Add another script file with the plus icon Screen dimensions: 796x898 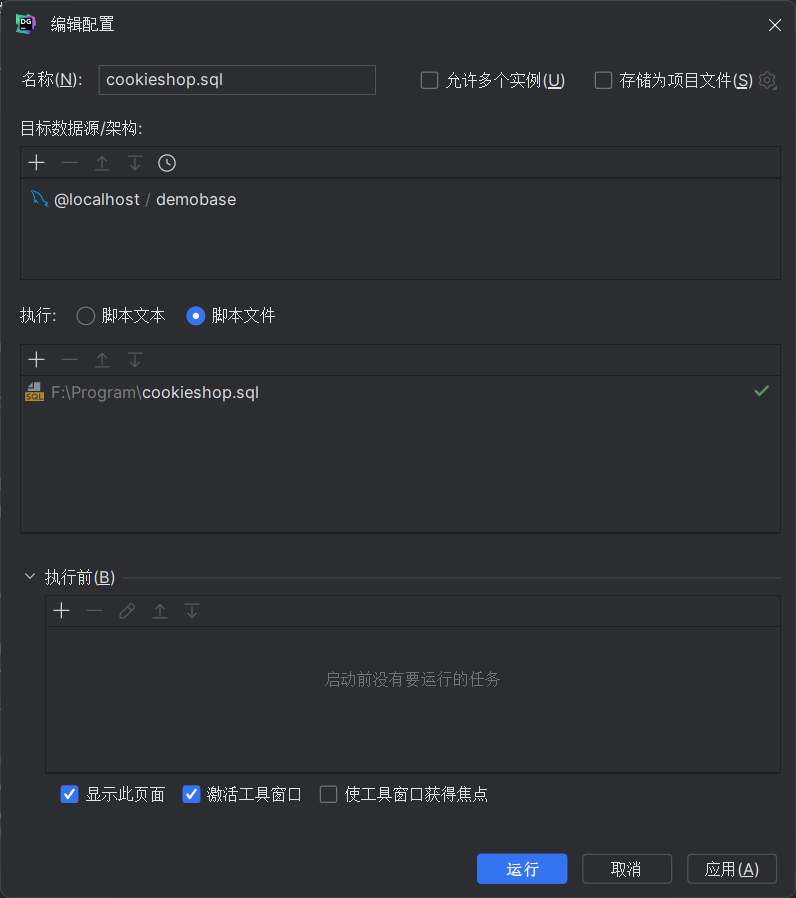(x=36, y=359)
